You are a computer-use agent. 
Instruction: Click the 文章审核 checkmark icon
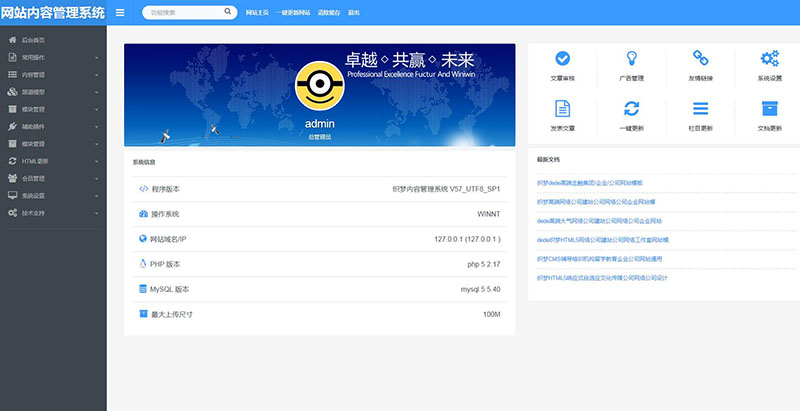[562, 59]
